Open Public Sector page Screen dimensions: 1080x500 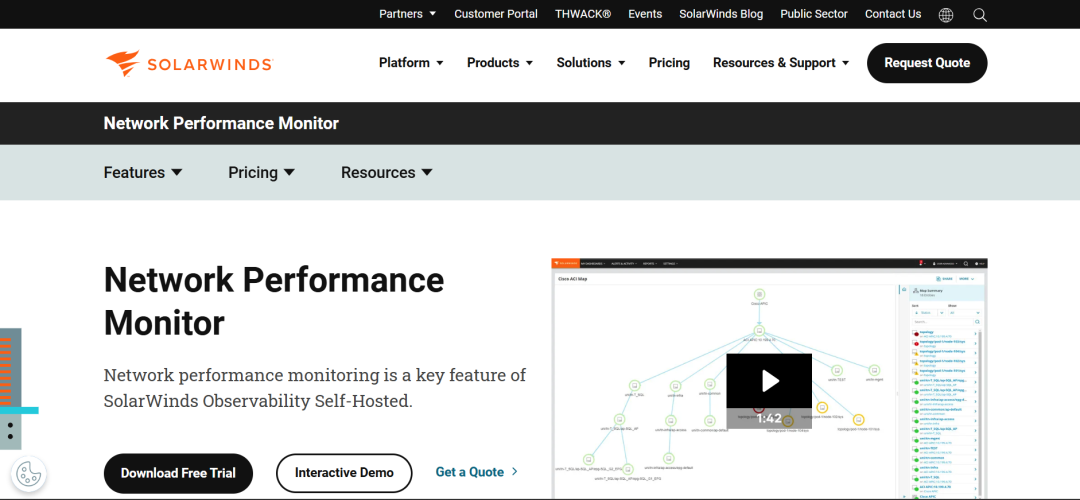click(814, 14)
